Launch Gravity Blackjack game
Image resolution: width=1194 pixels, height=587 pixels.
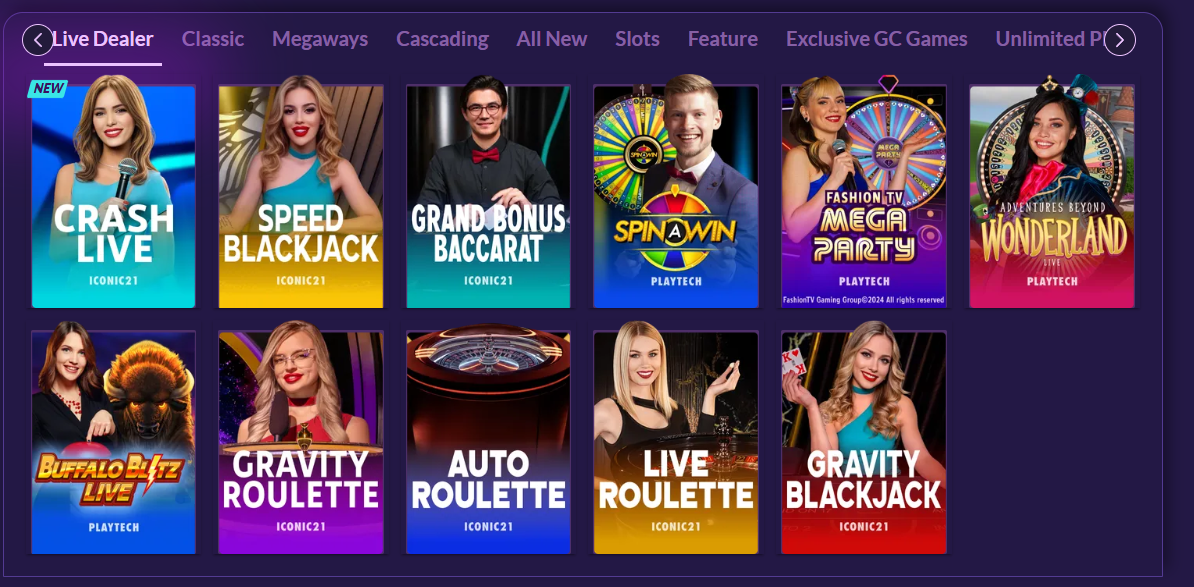click(x=864, y=442)
